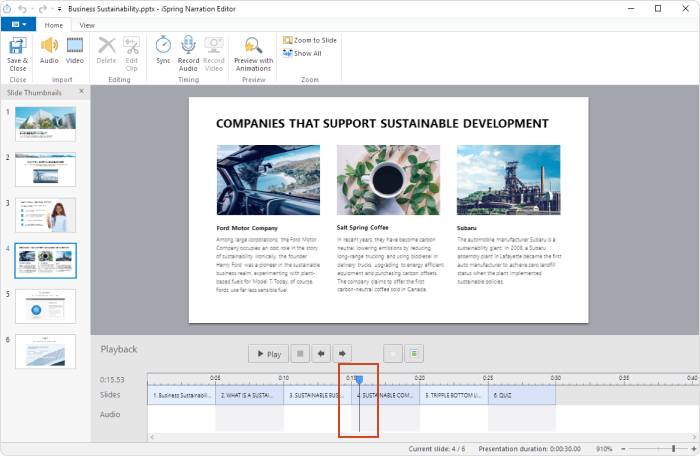The image size is (700, 456).
Task: Go to previous slide arrow button
Action: tap(321, 354)
